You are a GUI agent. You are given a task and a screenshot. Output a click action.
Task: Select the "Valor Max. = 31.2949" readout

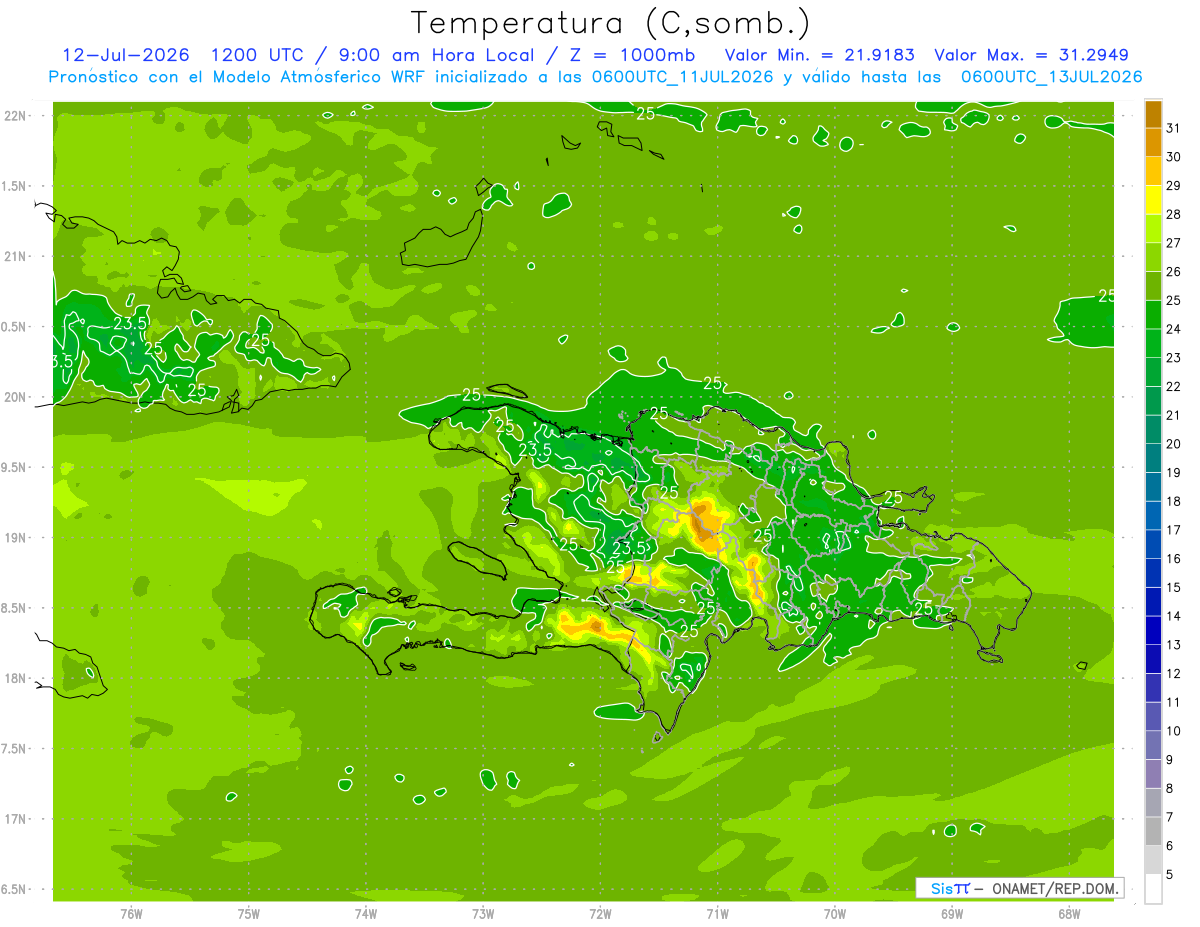pyautogui.click(x=1031, y=55)
